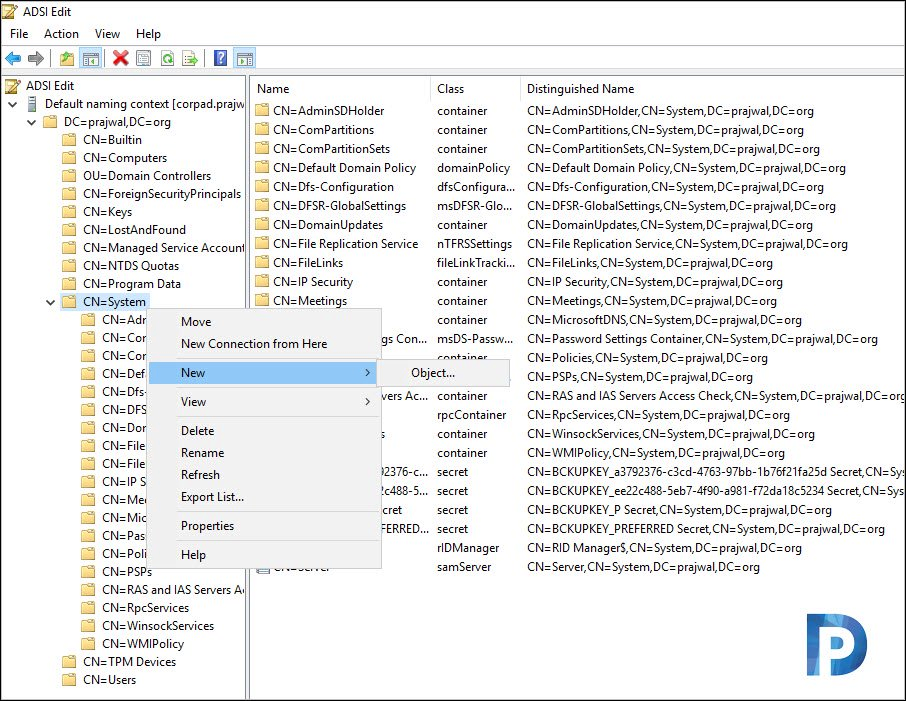The height and width of the screenshot is (701, 906).
Task: Click the Properties toolbar icon
Action: 143,58
